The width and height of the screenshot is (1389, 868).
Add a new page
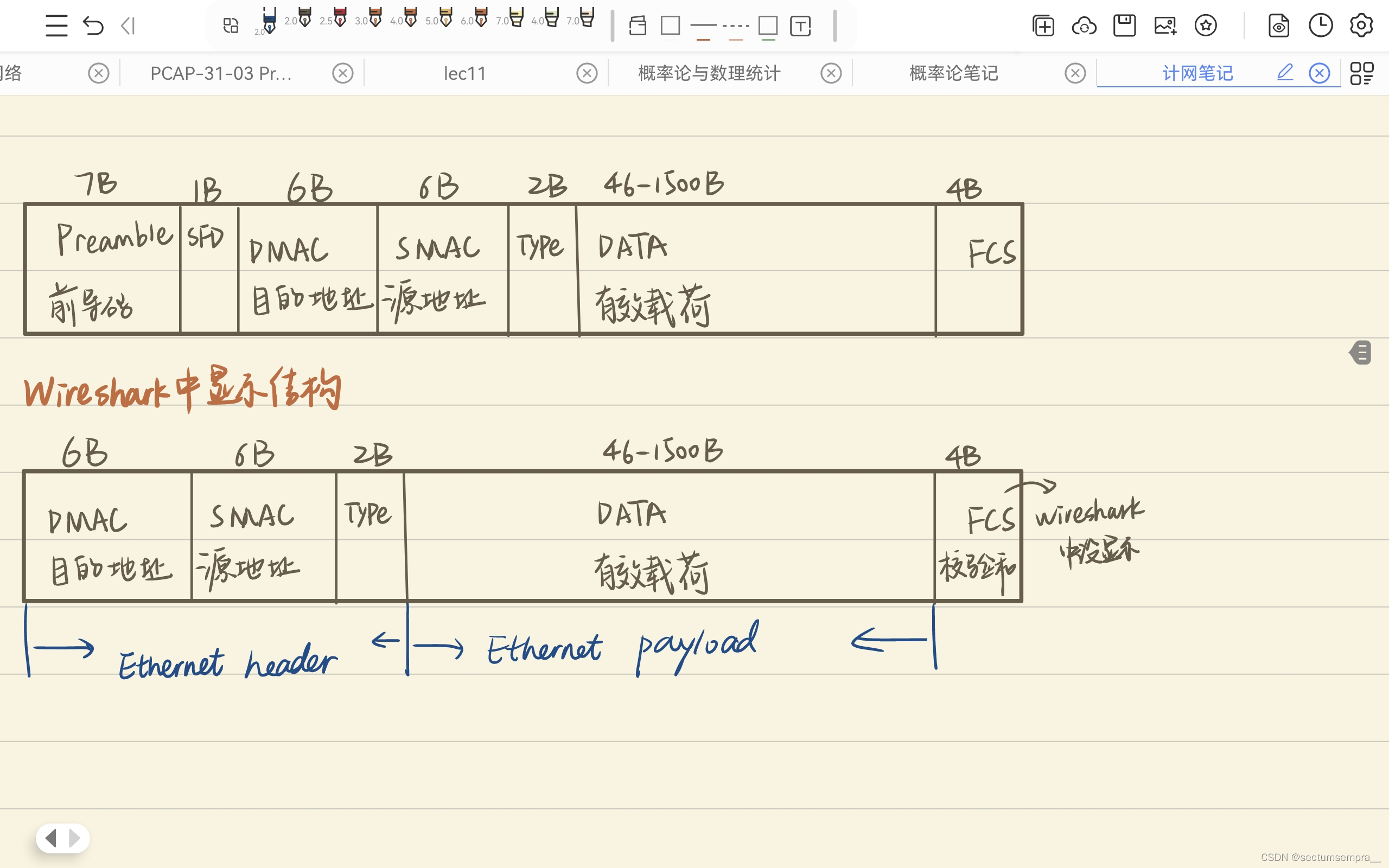pyautogui.click(x=1043, y=26)
